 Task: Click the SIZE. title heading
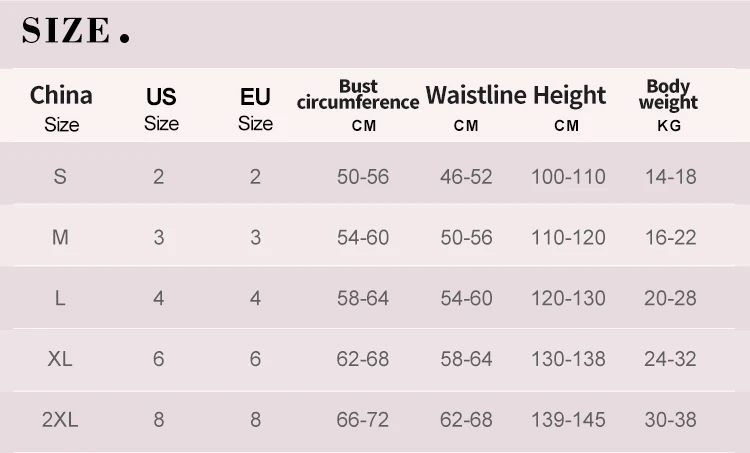tap(76, 31)
